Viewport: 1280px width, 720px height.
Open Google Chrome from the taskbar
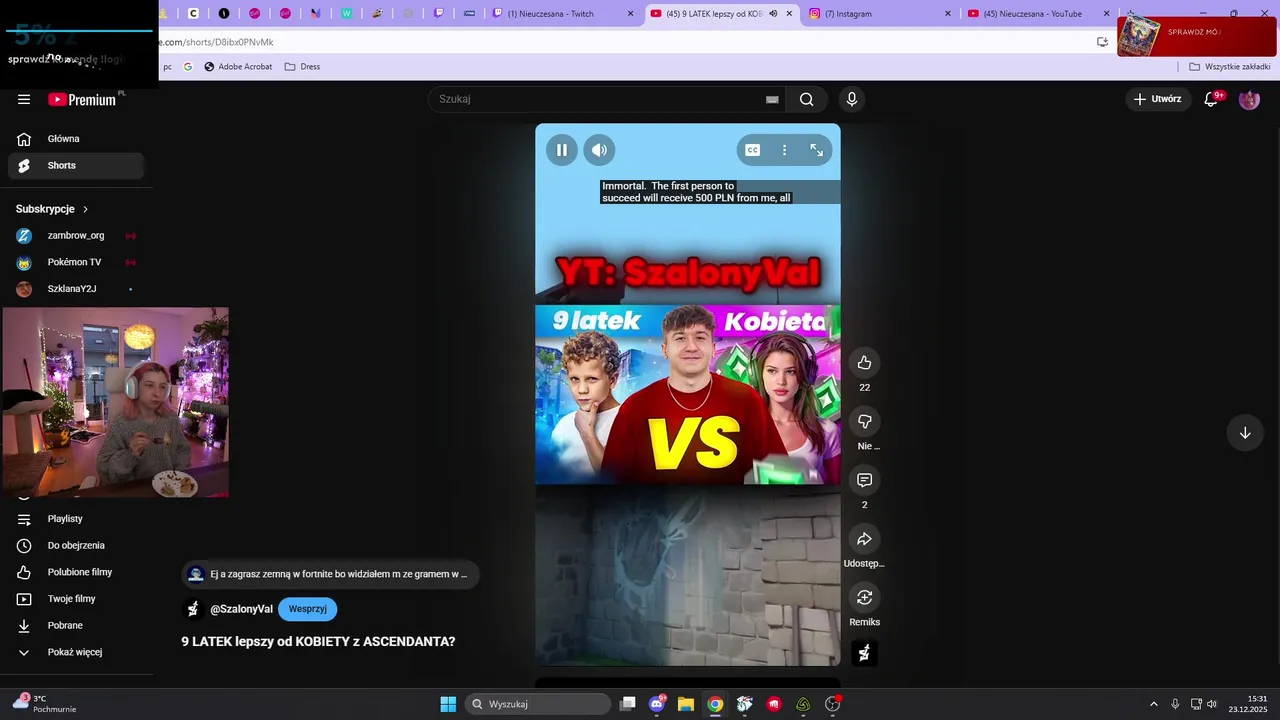click(x=715, y=704)
